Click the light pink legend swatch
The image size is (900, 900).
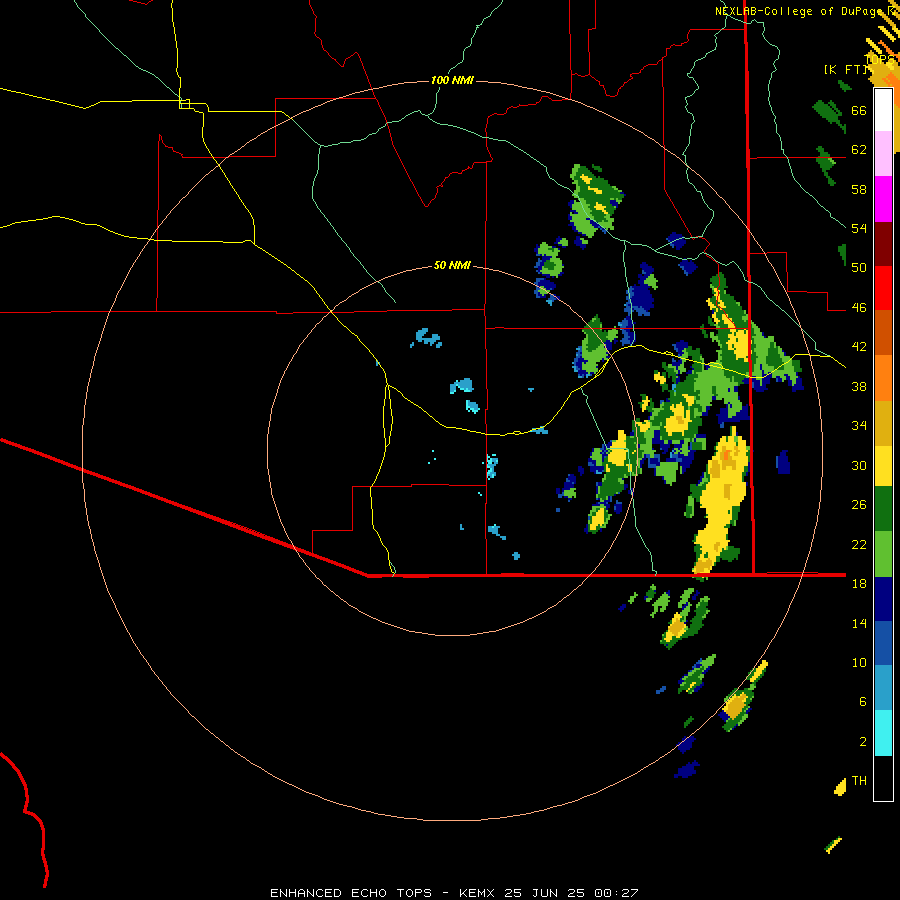click(x=883, y=154)
